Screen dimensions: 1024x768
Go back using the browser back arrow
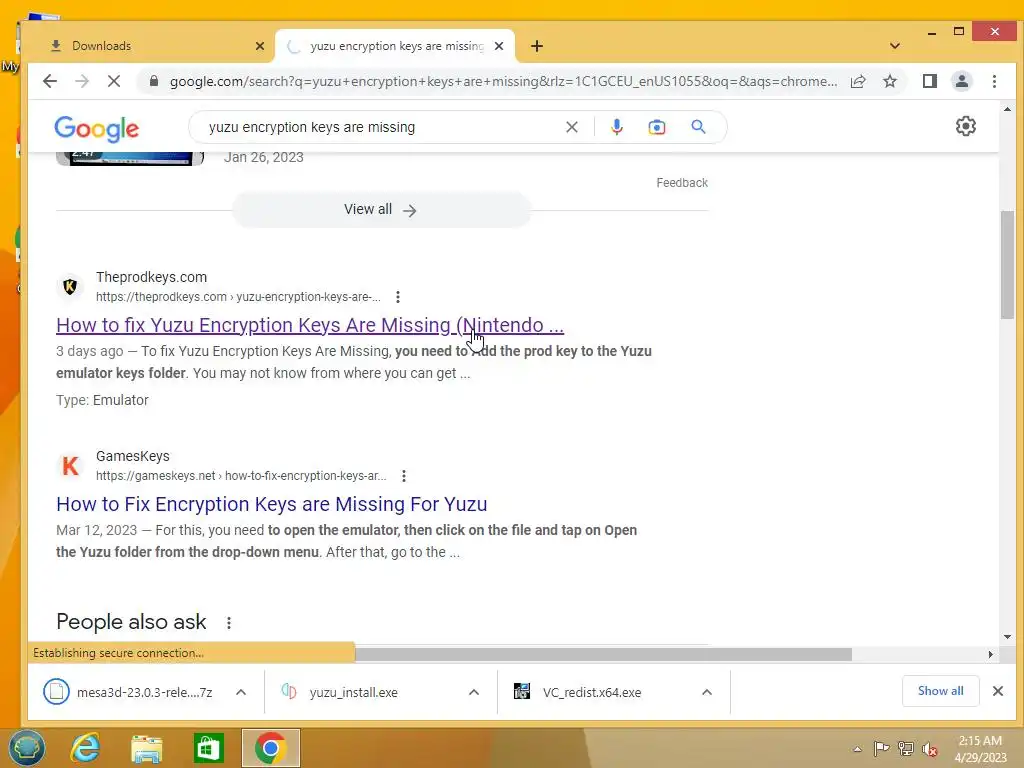[50, 81]
